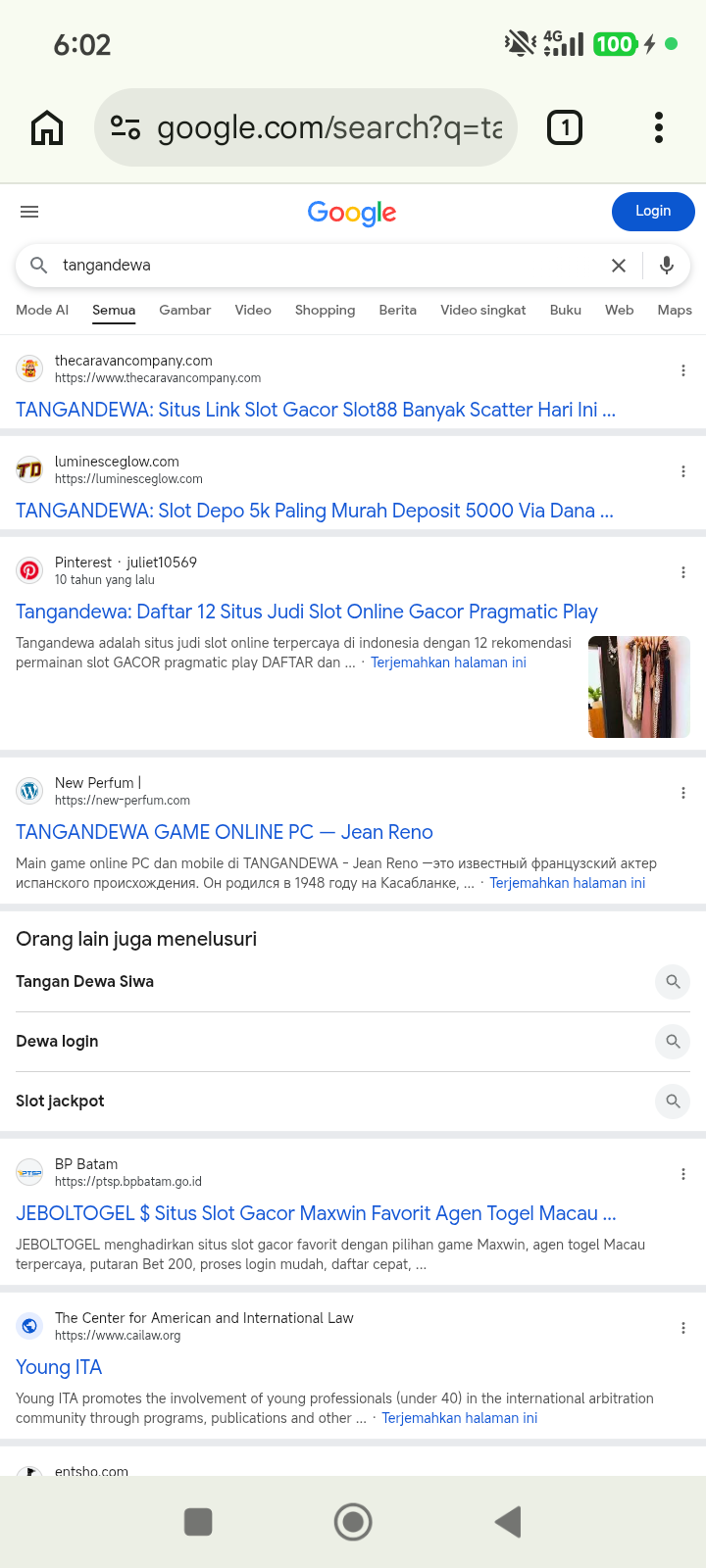Tap cailaw.org globe favicon
The width and height of the screenshot is (706, 1568).
point(29,1326)
